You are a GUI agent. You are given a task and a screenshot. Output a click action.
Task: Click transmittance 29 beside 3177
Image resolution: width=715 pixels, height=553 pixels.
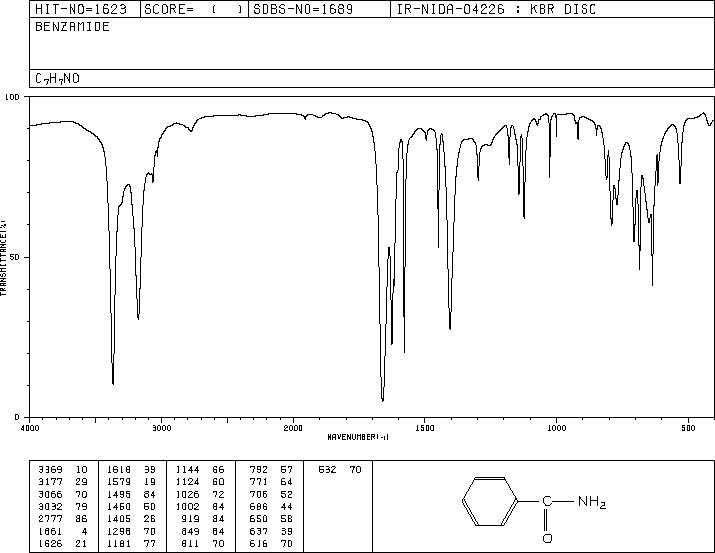click(81, 482)
